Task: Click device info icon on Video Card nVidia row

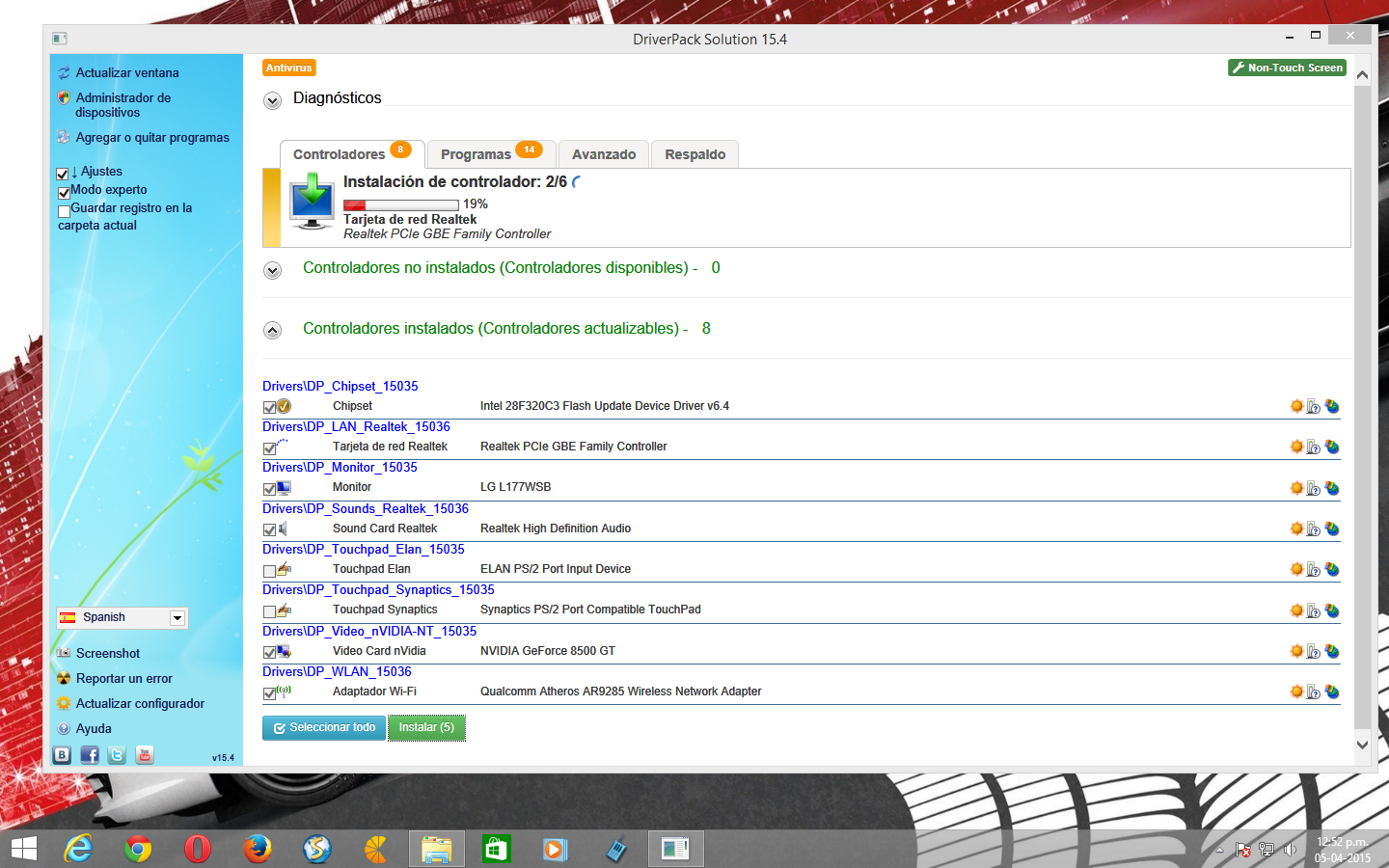Action: pyautogui.click(x=1314, y=651)
